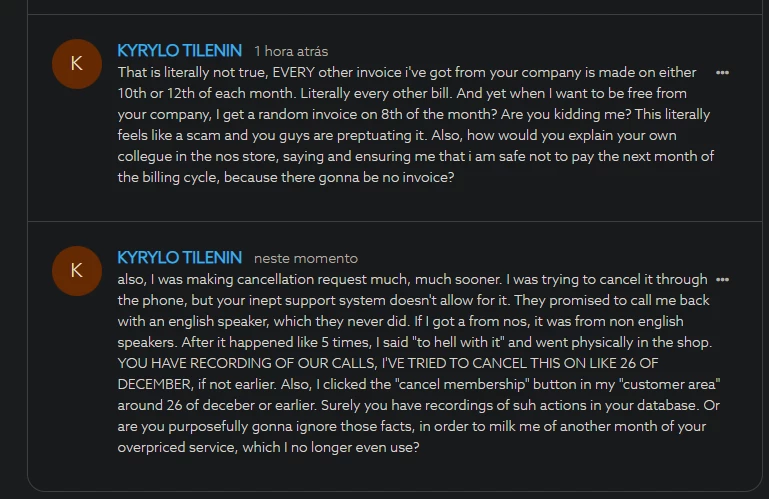This screenshot has height=499, width=769.
Task: Open more options for the neste momento comment
Action: click(722, 280)
